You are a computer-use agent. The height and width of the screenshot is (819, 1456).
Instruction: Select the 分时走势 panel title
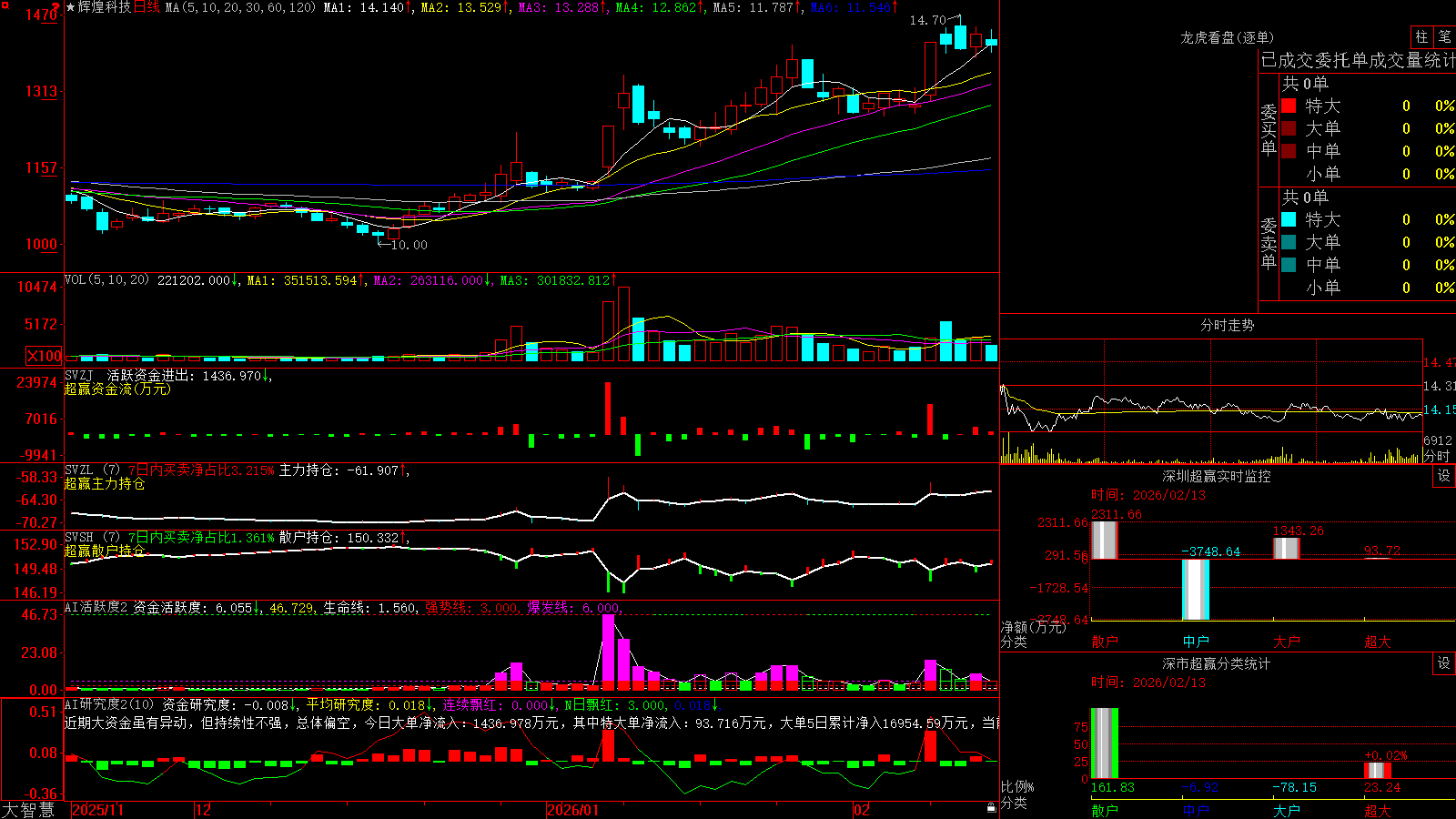(1227, 325)
